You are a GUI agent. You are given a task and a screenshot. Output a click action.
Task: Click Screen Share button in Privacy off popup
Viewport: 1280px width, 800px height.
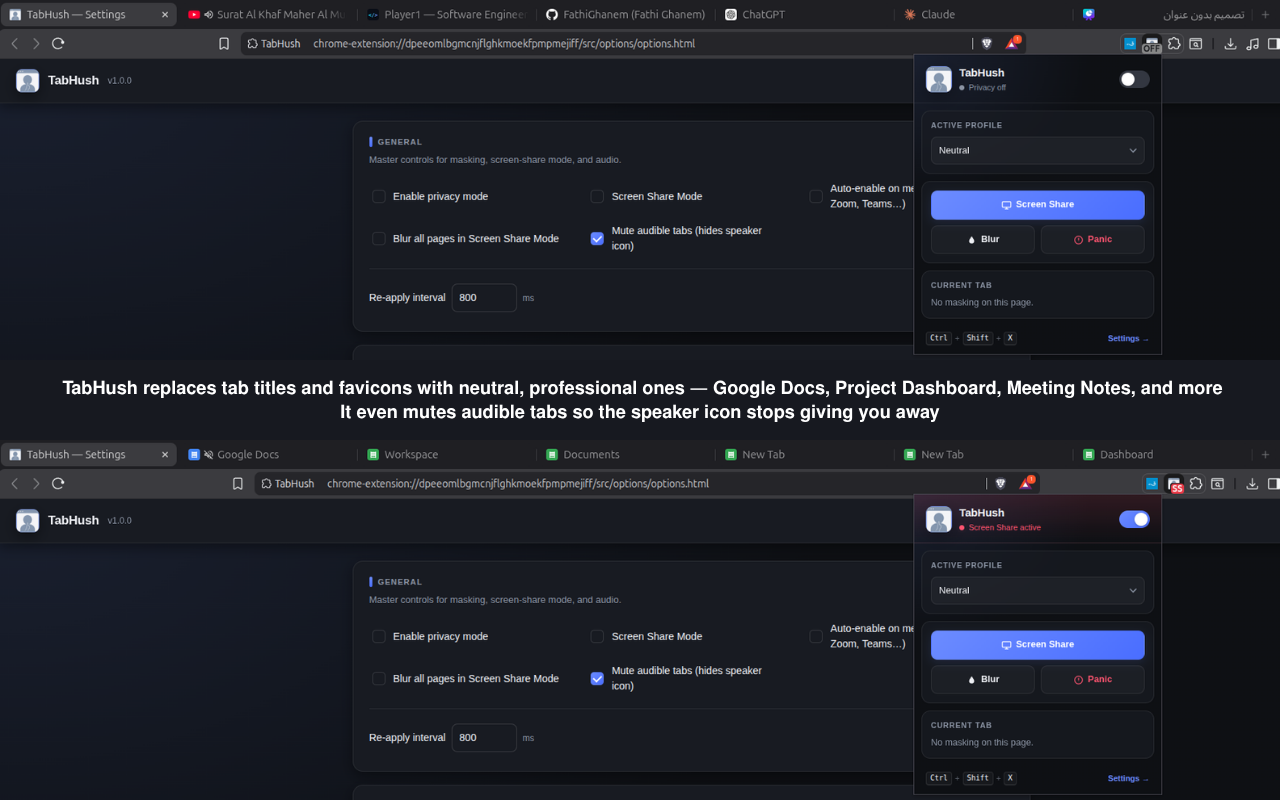click(x=1037, y=205)
